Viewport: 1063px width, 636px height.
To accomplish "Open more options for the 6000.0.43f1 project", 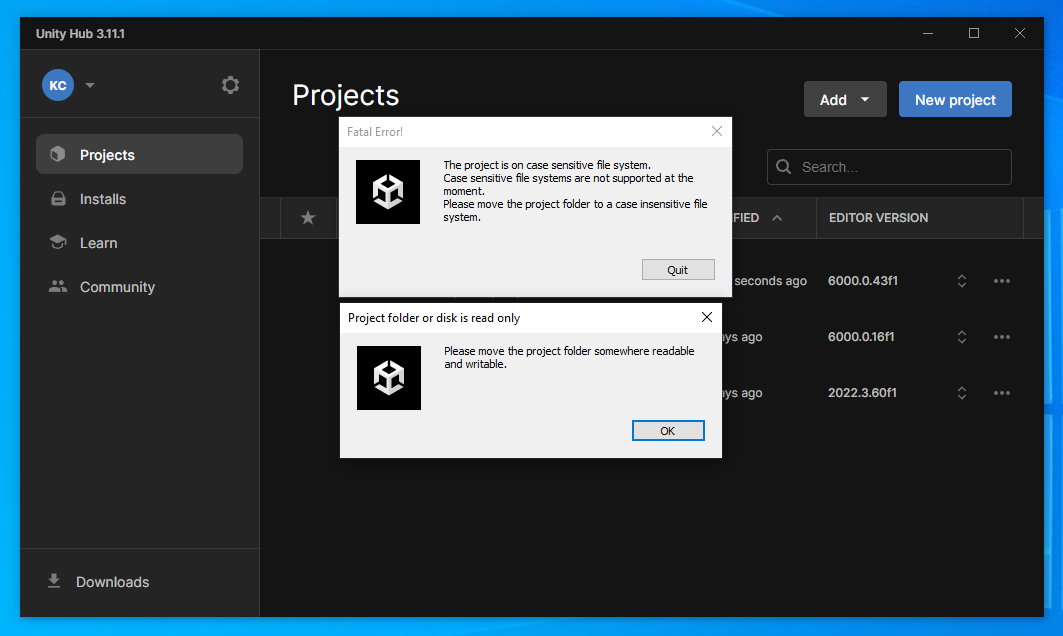I will coord(1002,281).
